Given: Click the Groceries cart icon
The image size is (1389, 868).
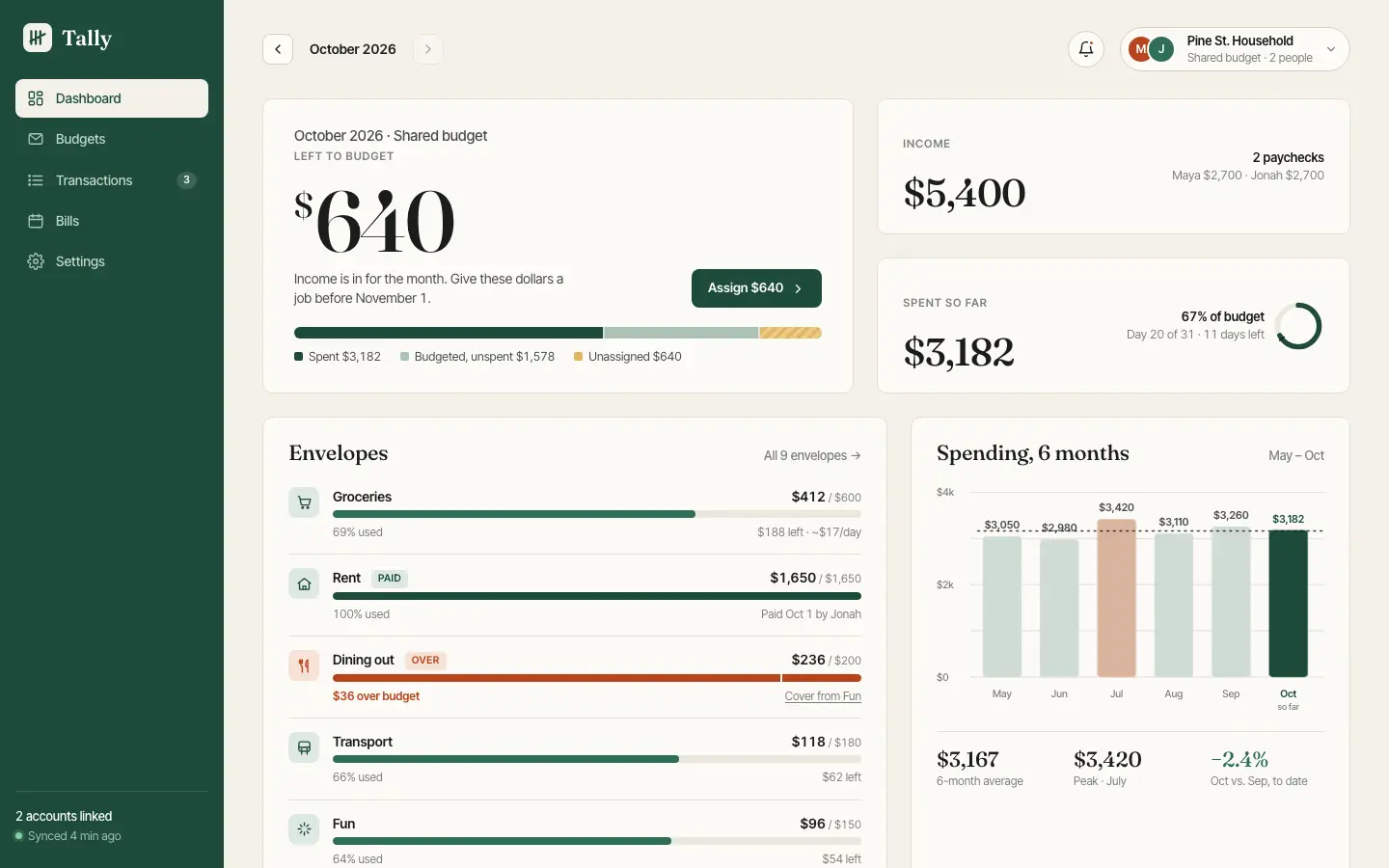Looking at the screenshot, I should [304, 502].
